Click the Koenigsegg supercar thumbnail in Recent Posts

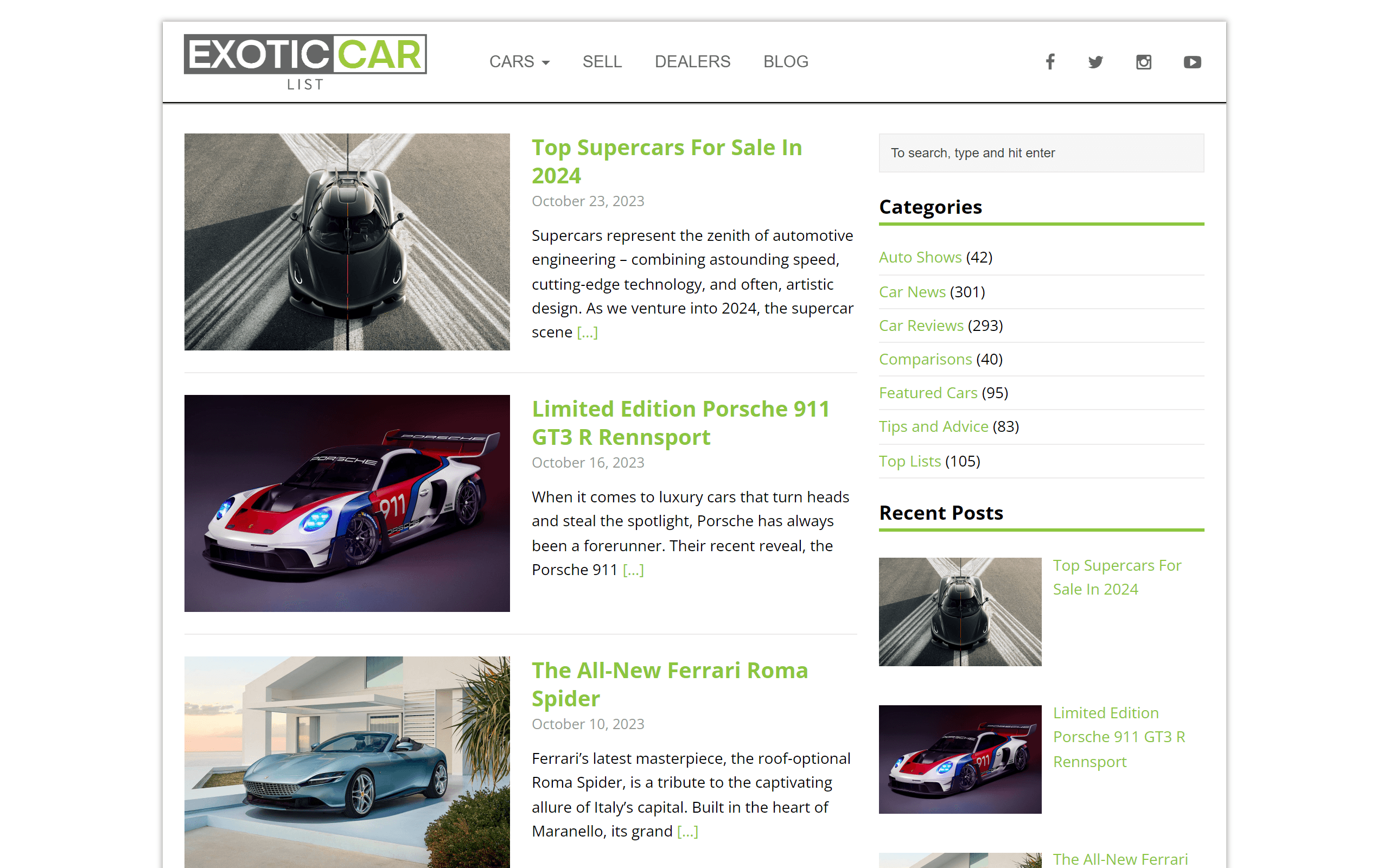(x=960, y=612)
